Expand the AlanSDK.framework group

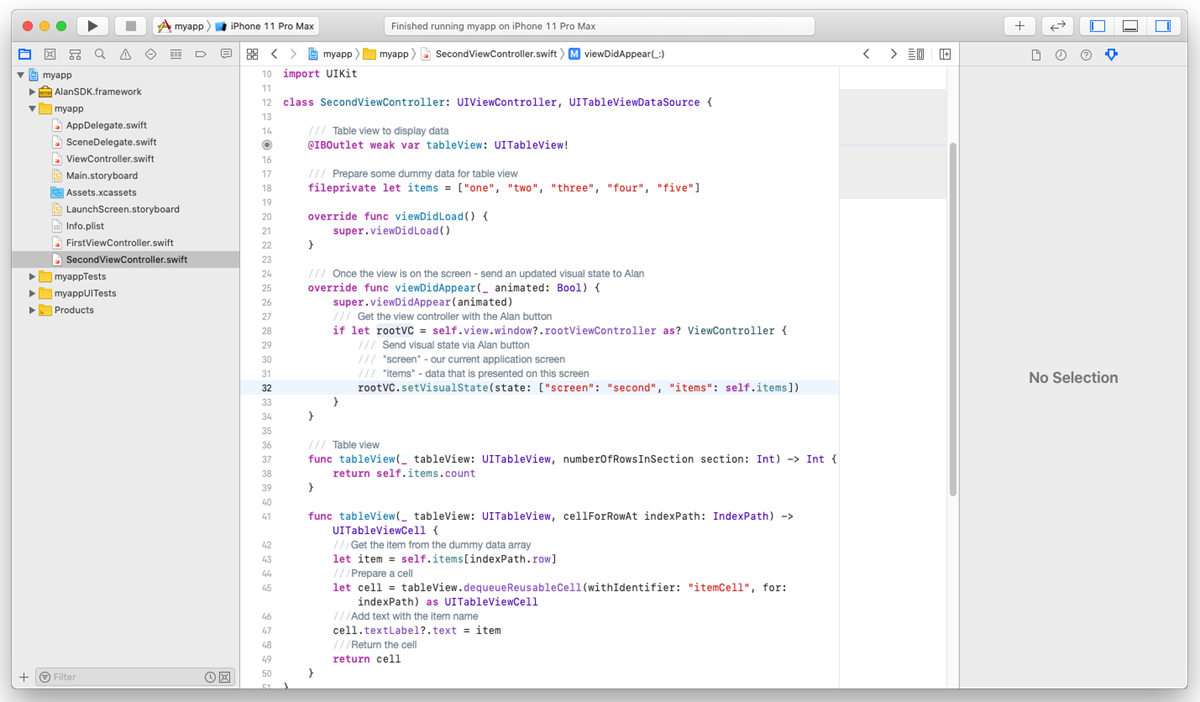[x=32, y=91]
